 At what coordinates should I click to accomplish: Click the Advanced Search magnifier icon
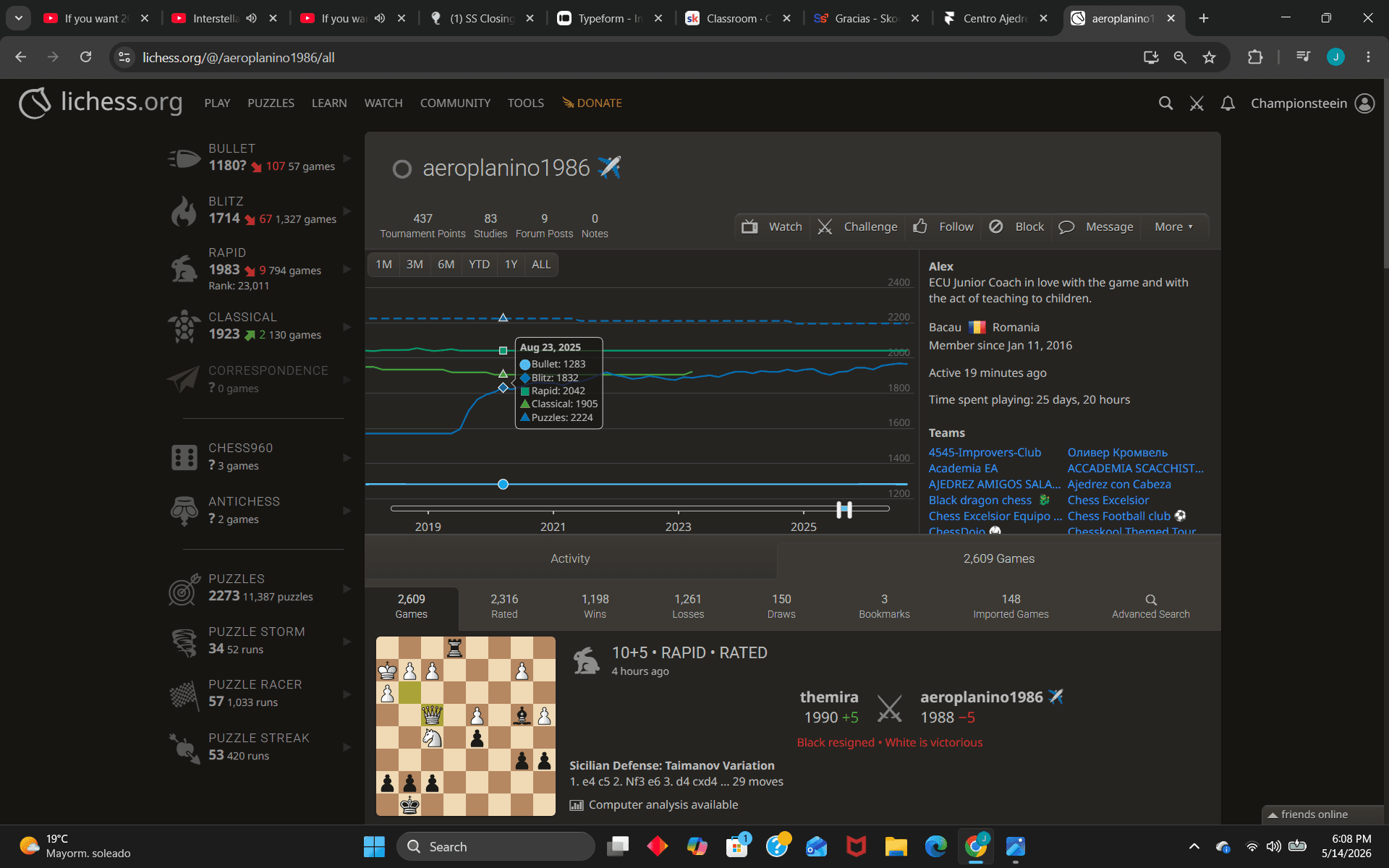1151,600
